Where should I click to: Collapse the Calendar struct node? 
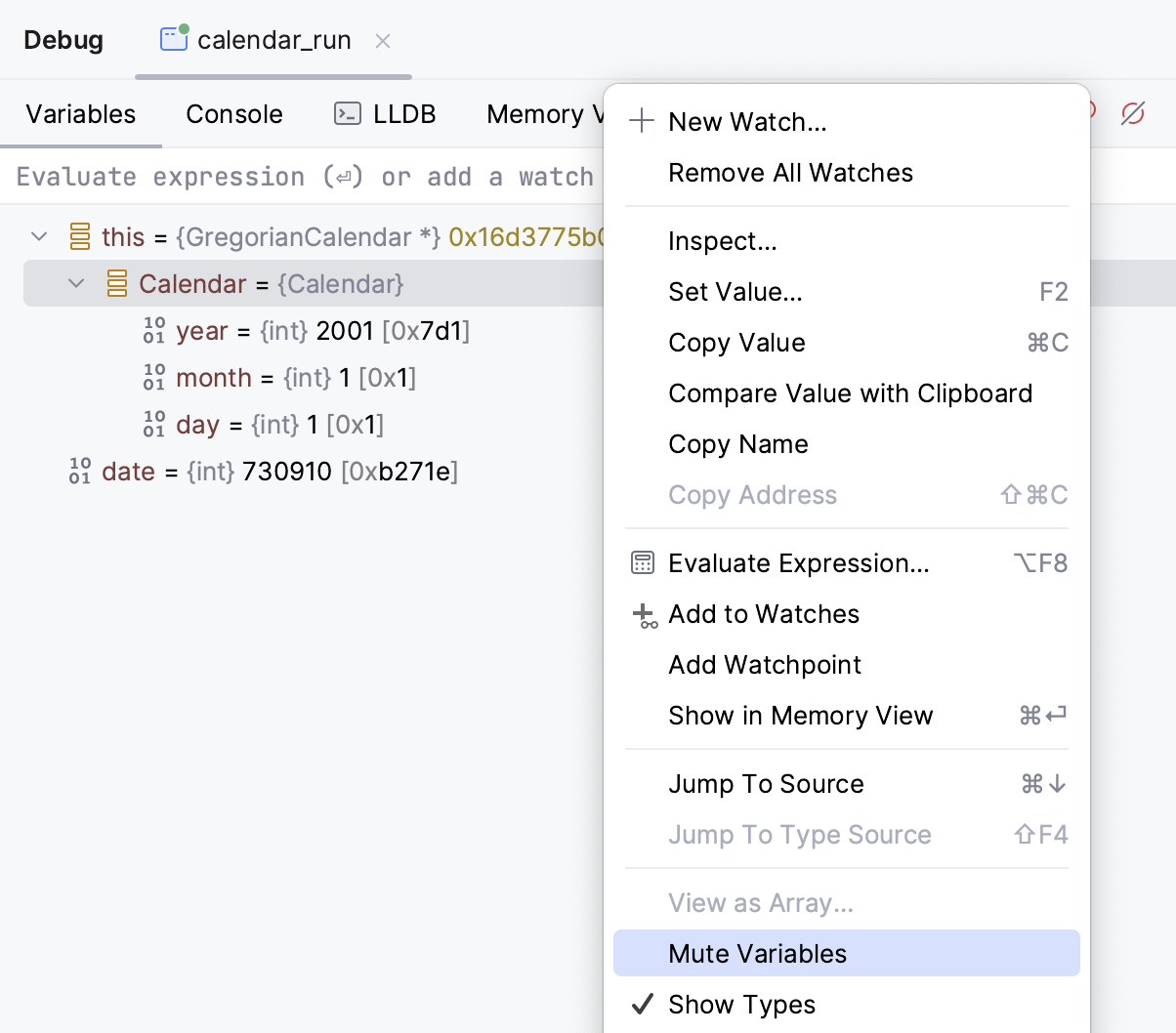(76, 283)
